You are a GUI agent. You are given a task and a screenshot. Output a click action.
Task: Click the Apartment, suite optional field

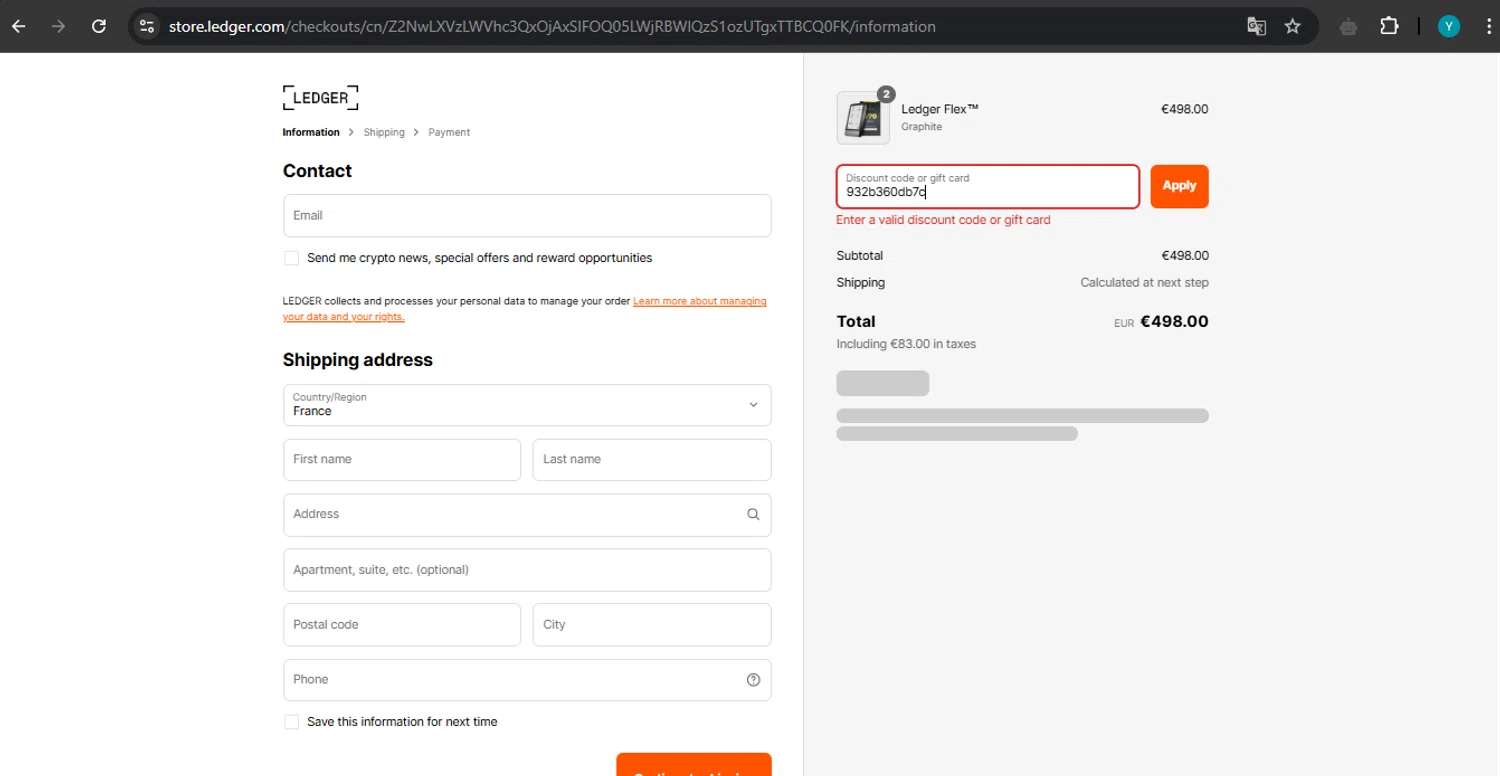coord(527,570)
